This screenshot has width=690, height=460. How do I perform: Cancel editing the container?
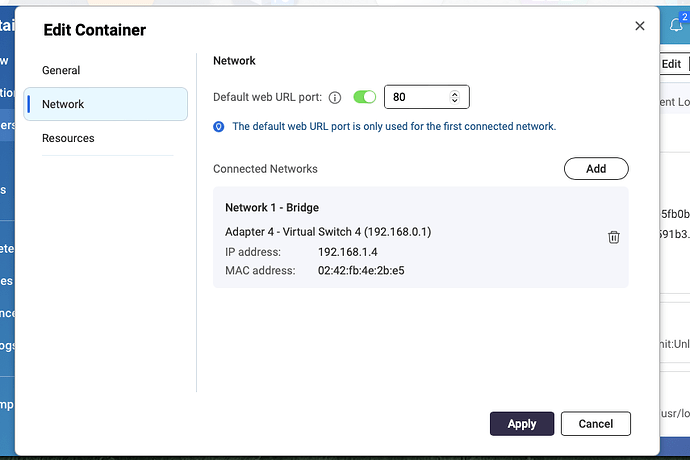click(595, 424)
